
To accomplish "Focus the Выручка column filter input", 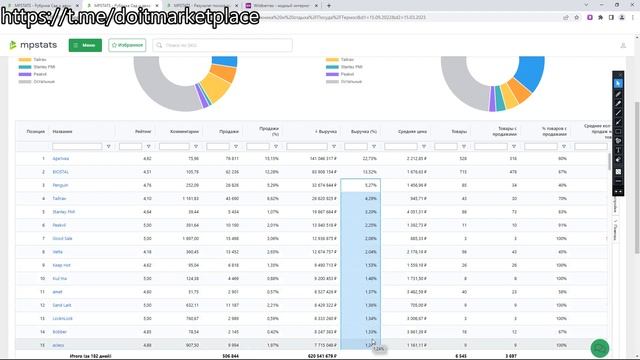I will point(307,147).
